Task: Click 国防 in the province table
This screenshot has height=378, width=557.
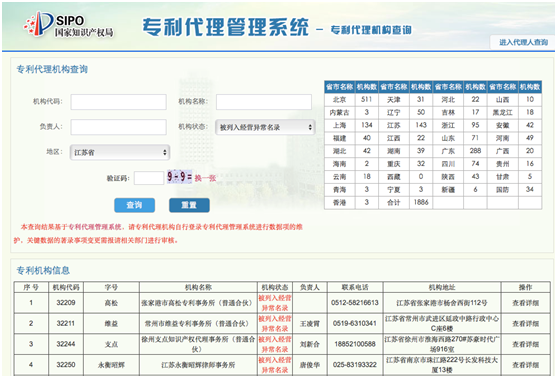Action: click(x=502, y=190)
